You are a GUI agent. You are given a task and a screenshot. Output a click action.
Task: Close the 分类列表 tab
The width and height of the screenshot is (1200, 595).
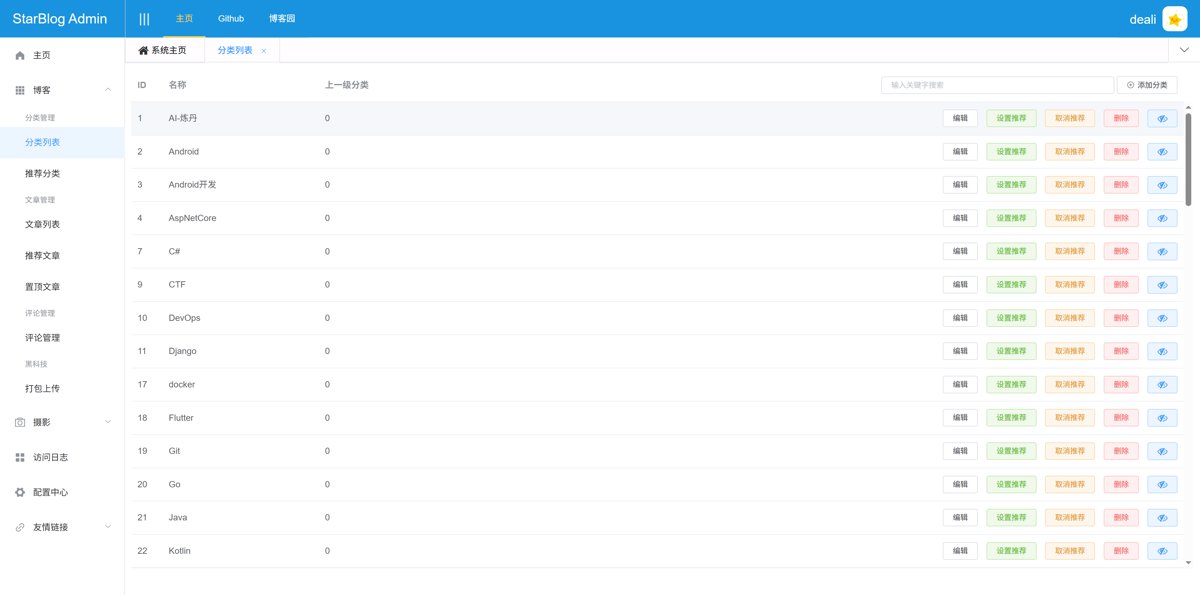tap(264, 51)
